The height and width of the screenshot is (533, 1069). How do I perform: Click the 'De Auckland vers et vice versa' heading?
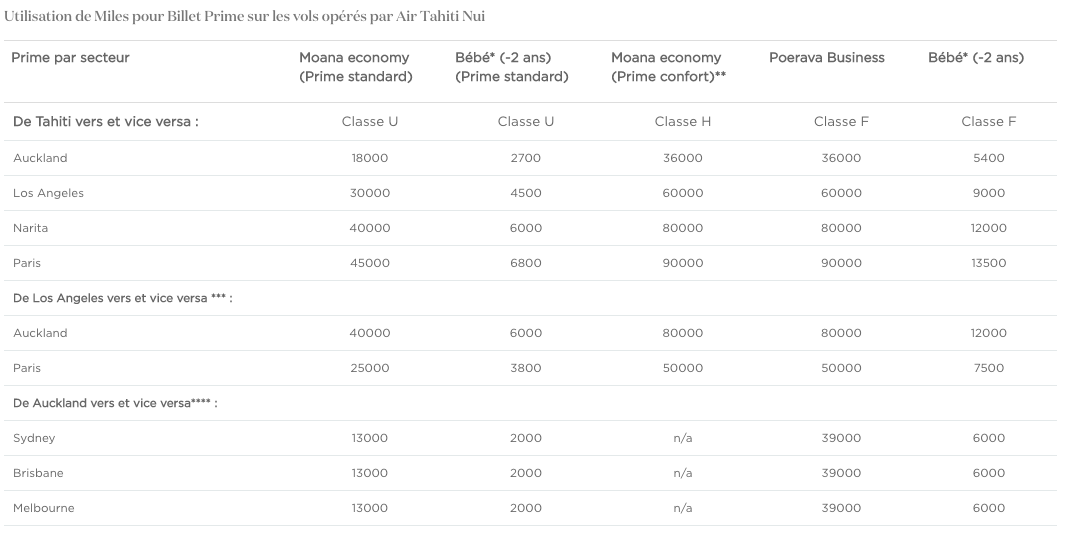pos(115,403)
